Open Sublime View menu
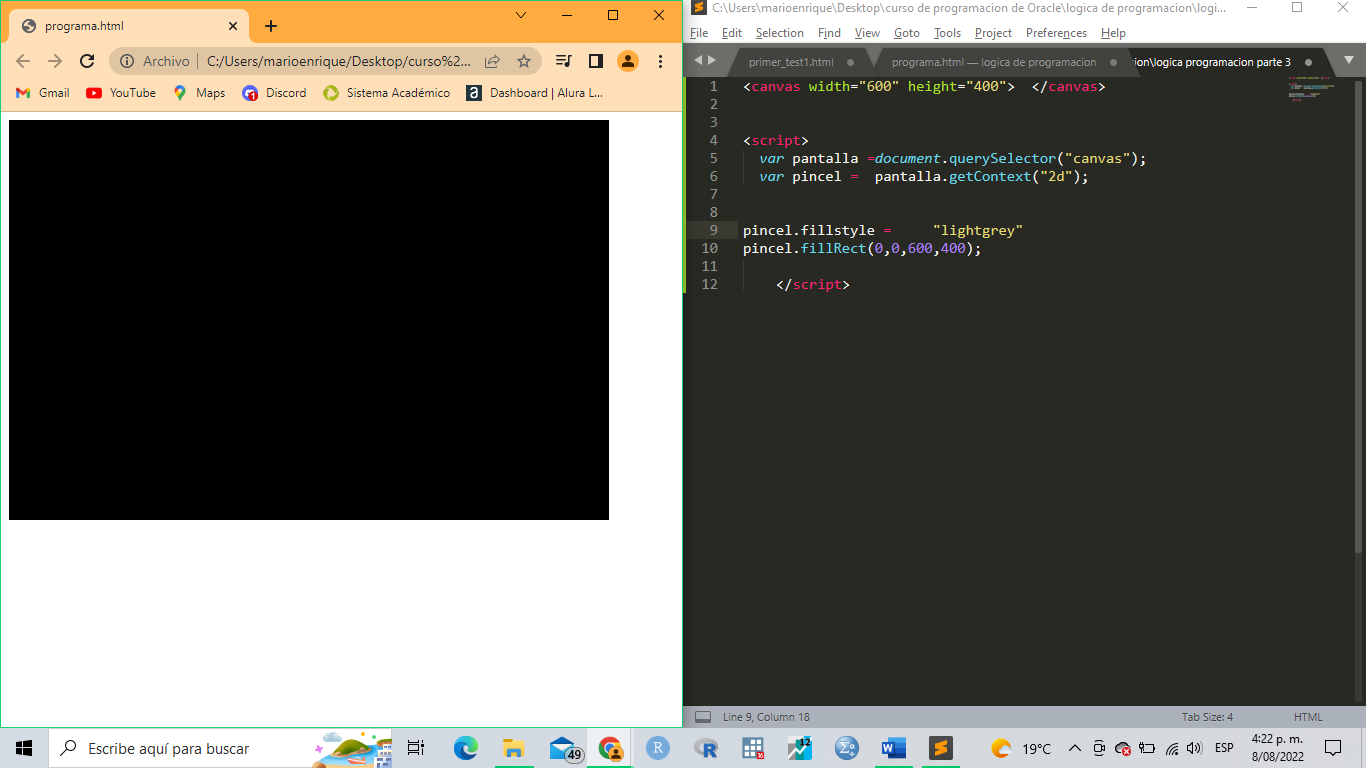The height and width of the screenshot is (768, 1366). [x=867, y=33]
